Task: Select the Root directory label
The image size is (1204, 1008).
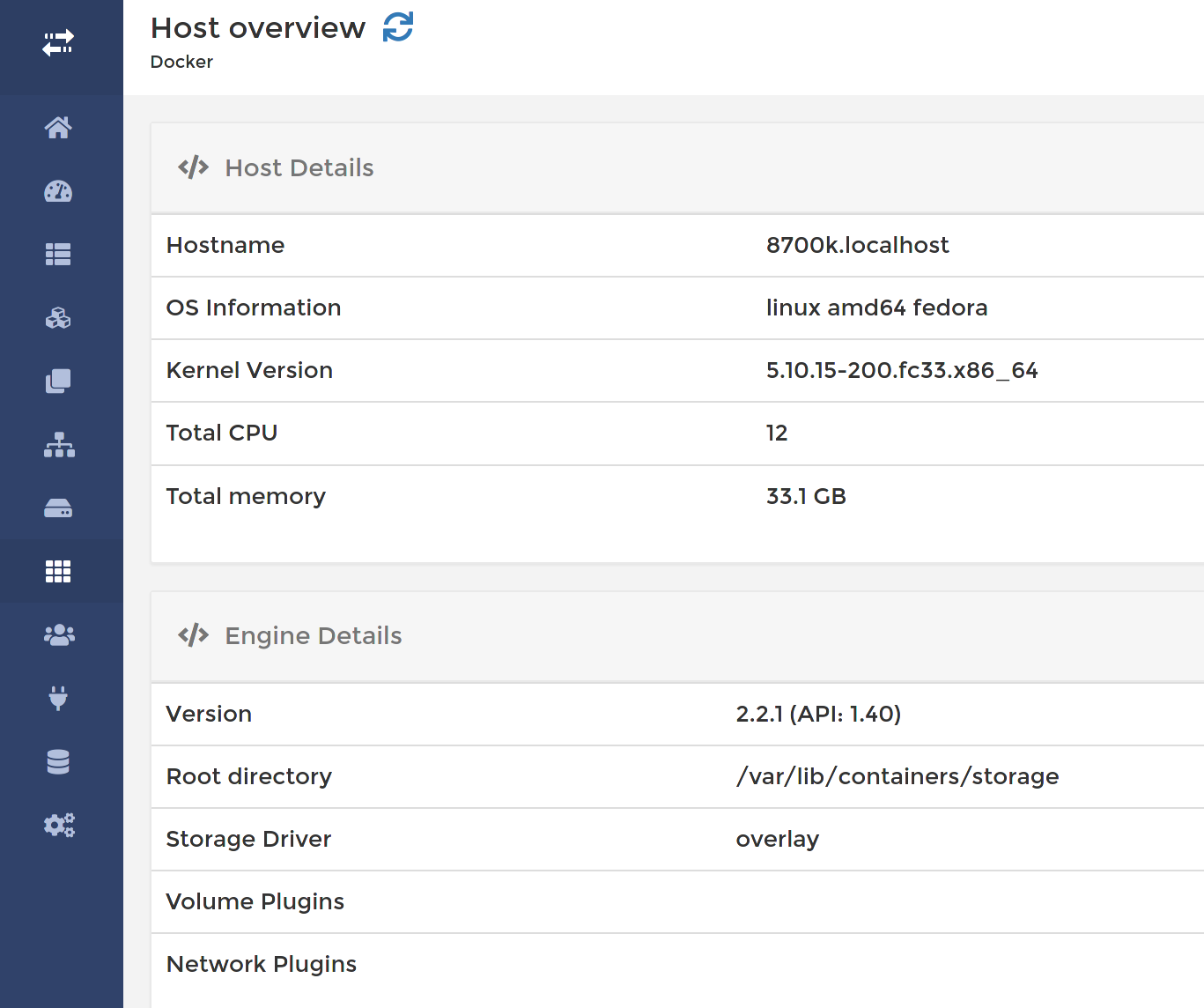Action: pos(249,776)
